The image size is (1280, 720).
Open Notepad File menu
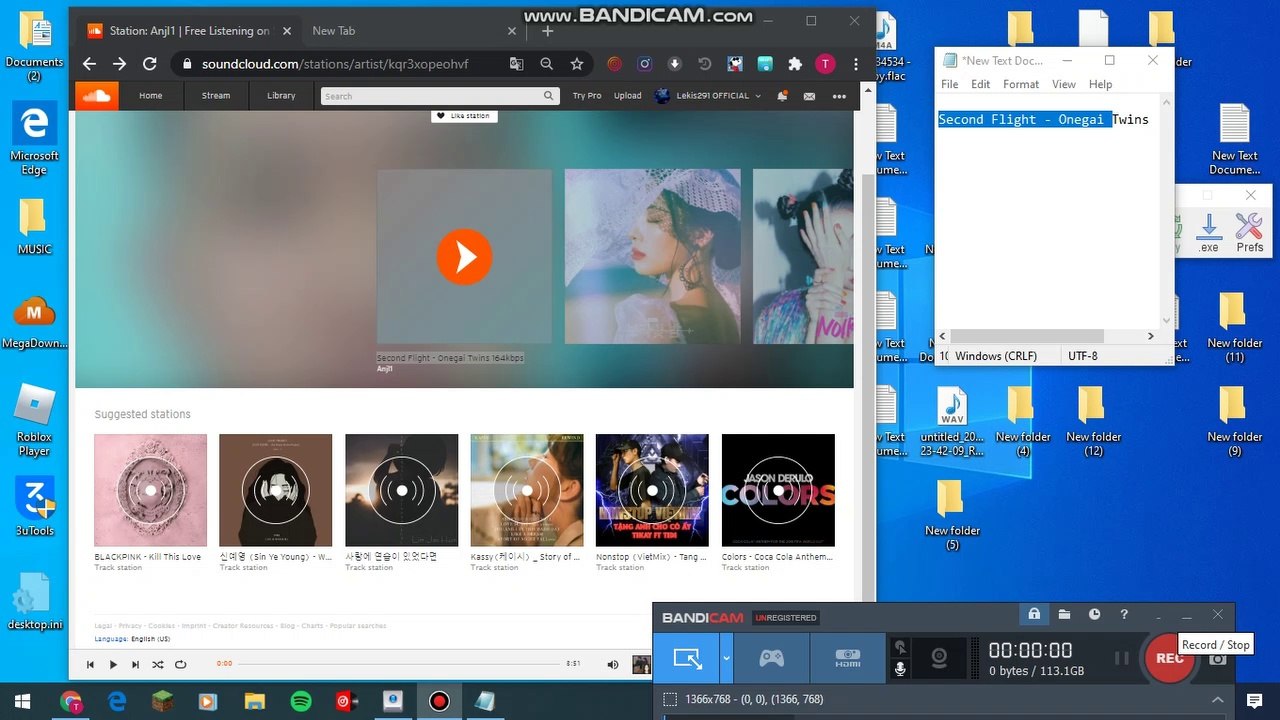click(x=950, y=84)
